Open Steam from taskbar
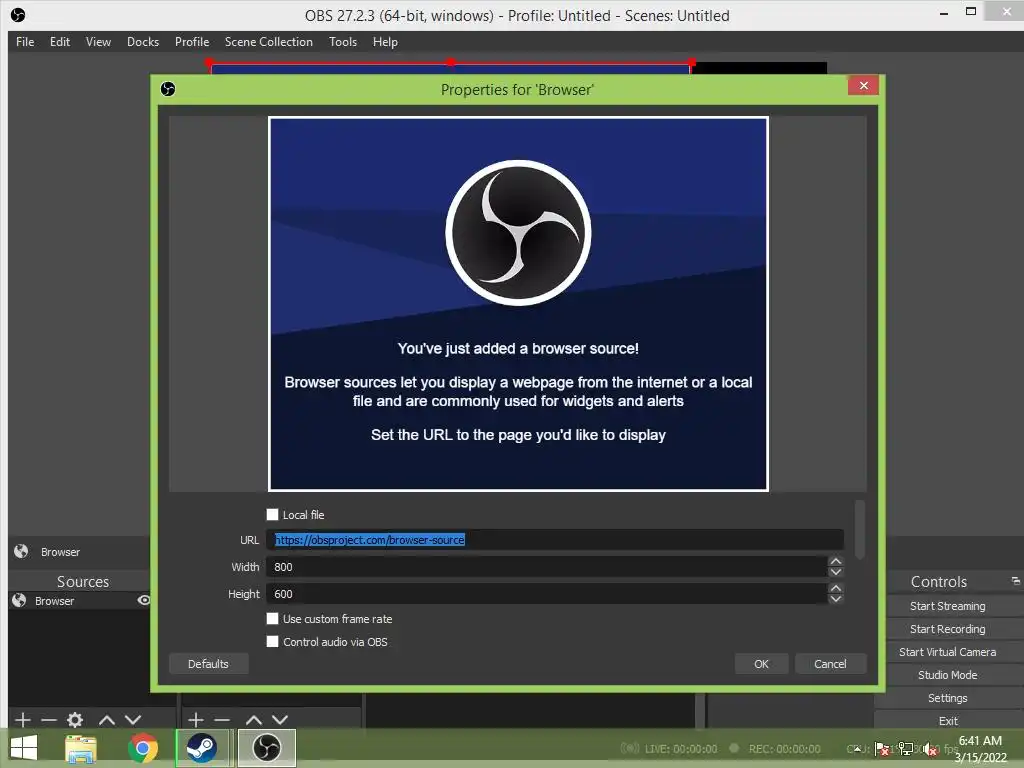The height and width of the screenshot is (768, 1024). coord(202,748)
